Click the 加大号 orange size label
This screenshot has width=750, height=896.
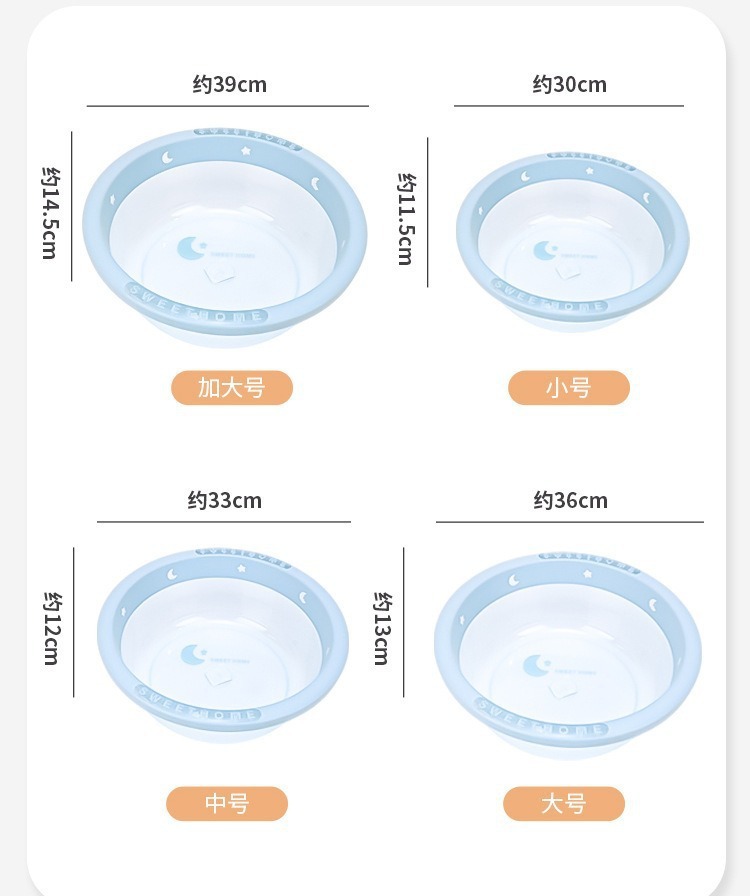[232, 388]
